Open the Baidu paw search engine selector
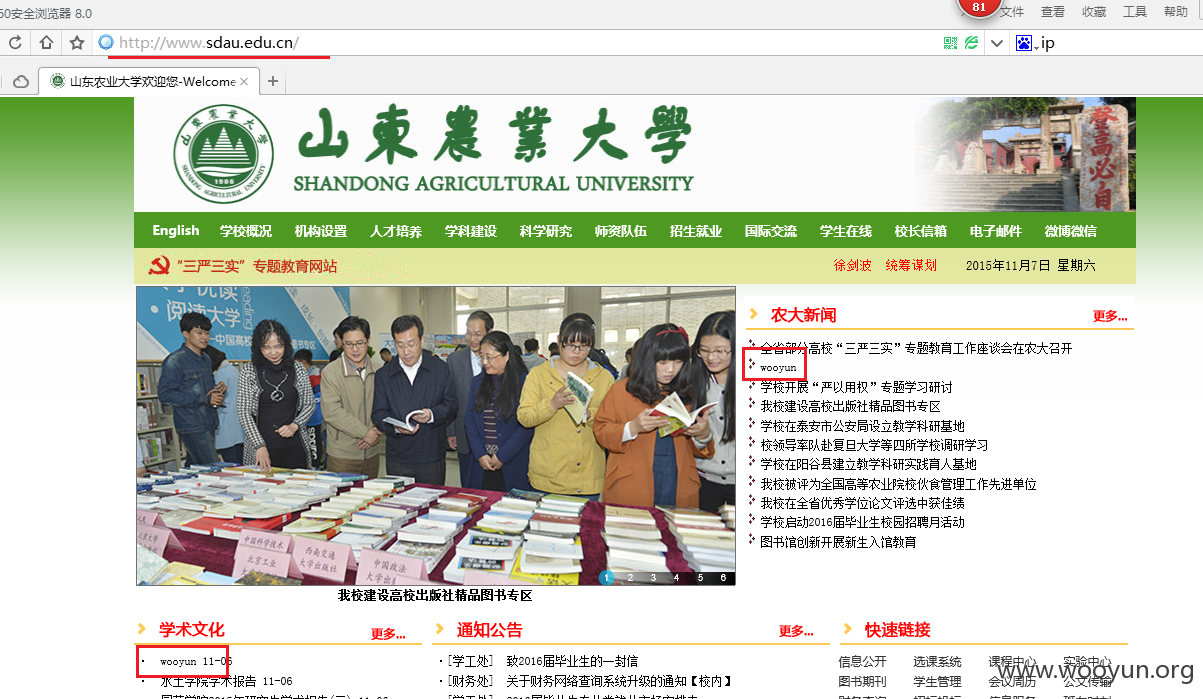Image resolution: width=1203 pixels, height=699 pixels. [x=1024, y=43]
